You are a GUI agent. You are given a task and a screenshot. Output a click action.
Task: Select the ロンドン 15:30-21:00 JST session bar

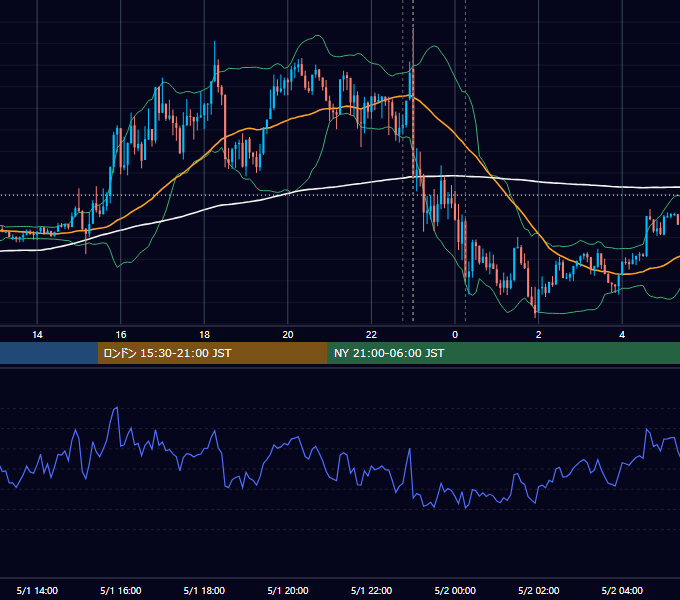coord(212,353)
